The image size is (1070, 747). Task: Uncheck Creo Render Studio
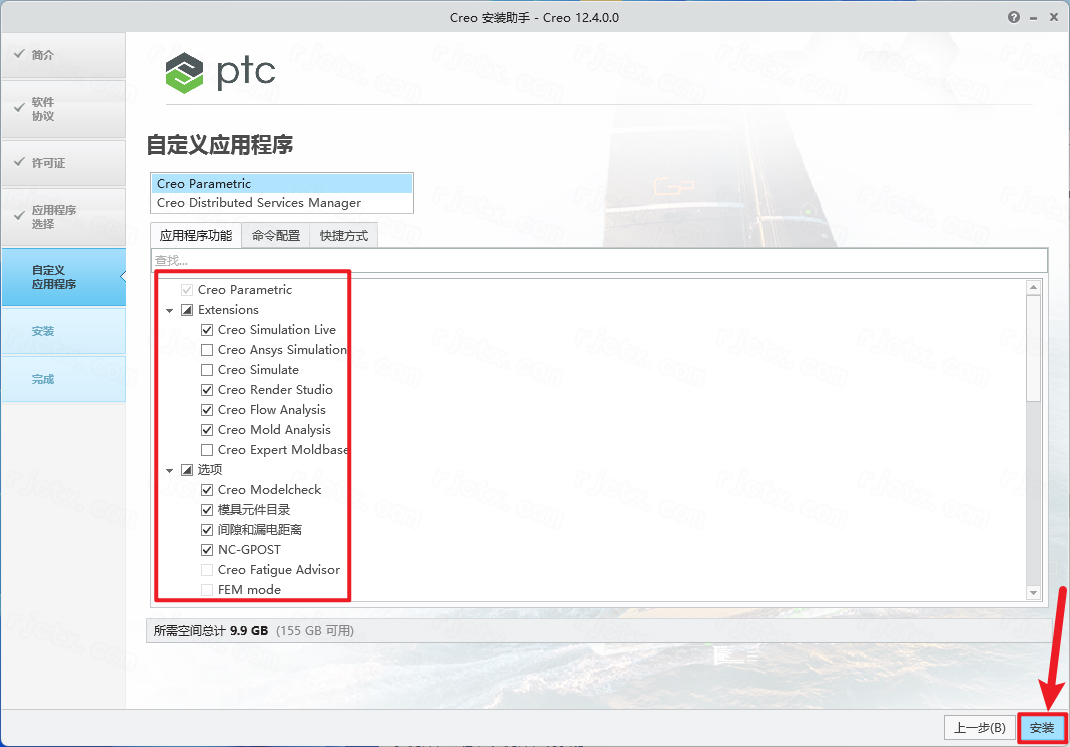tap(207, 390)
